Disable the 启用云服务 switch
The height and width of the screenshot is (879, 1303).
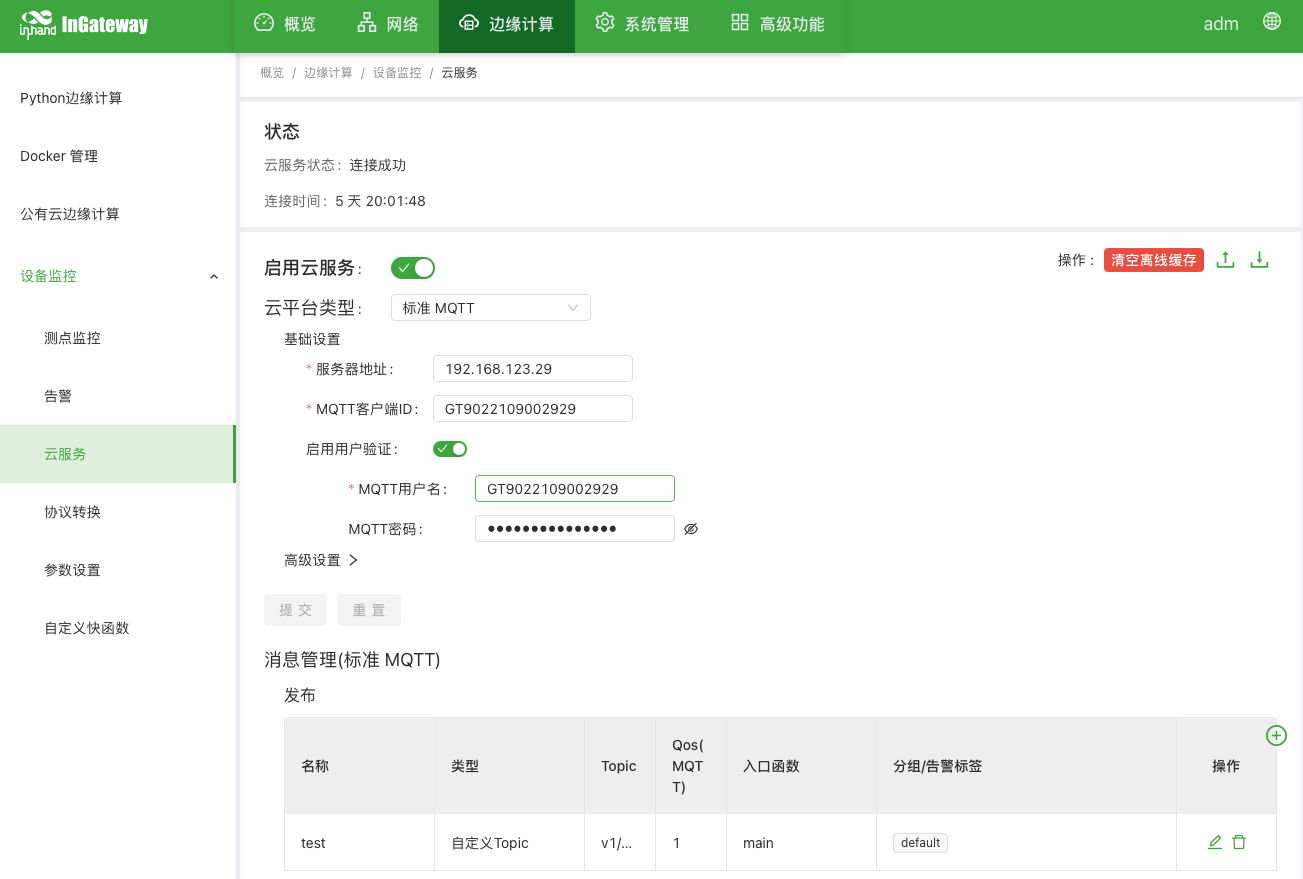click(413, 268)
